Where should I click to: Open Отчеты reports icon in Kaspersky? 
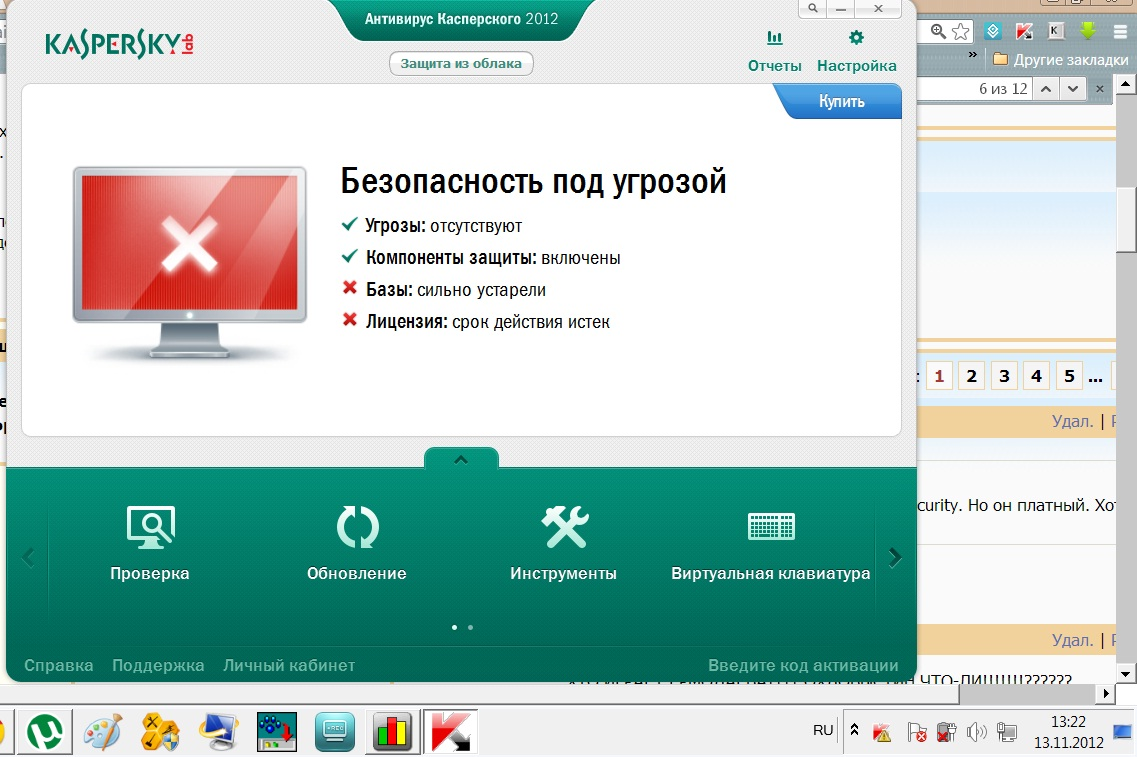pyautogui.click(x=774, y=38)
